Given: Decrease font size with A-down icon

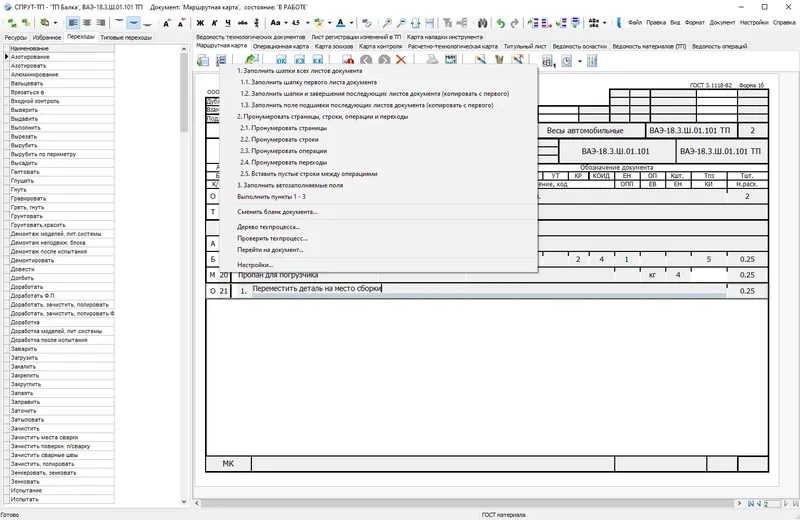Looking at the screenshot, I should click(181, 23).
